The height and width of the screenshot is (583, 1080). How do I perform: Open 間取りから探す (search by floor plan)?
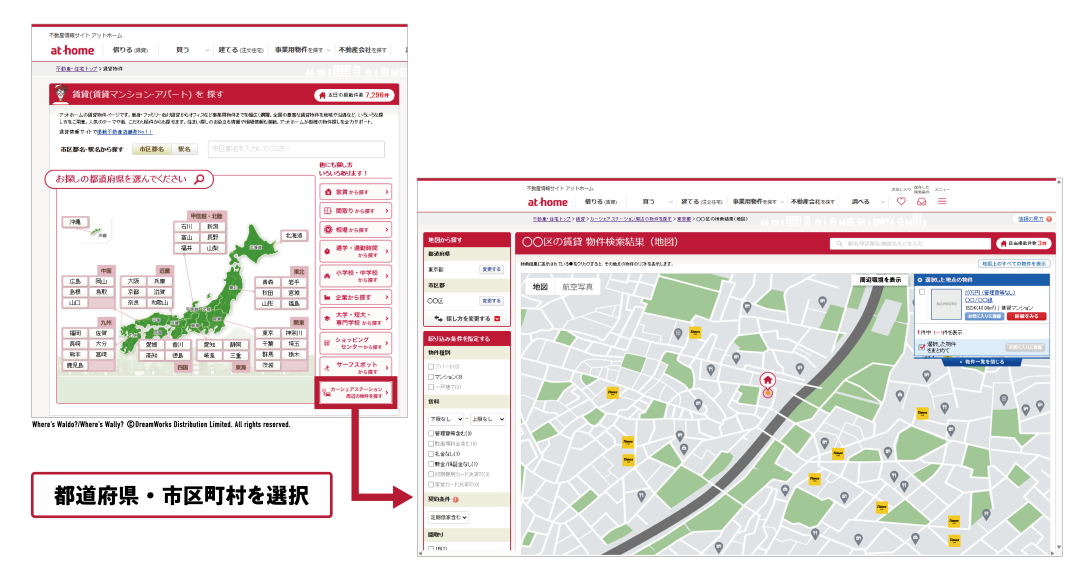354,209
